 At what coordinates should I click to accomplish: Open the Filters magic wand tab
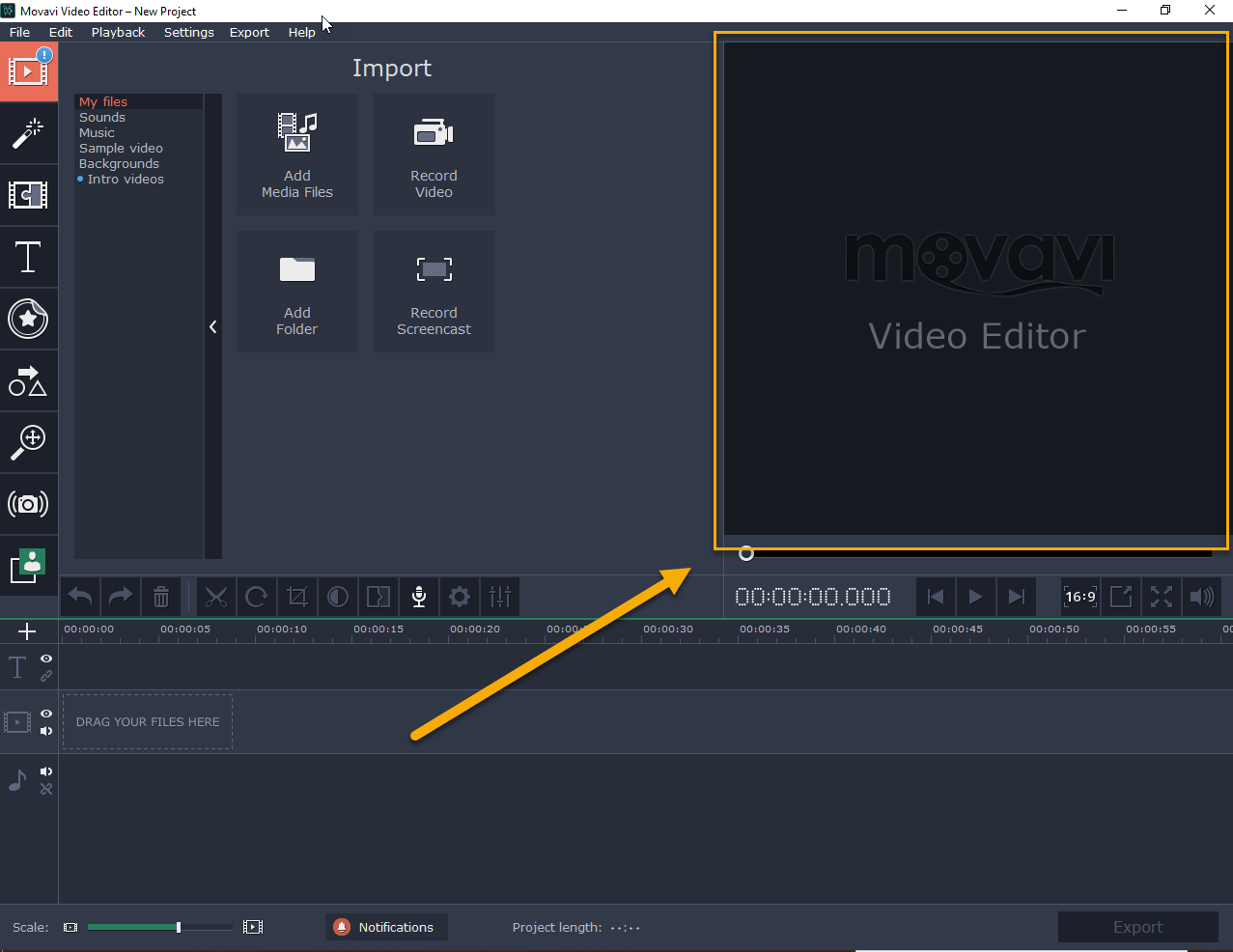28,133
